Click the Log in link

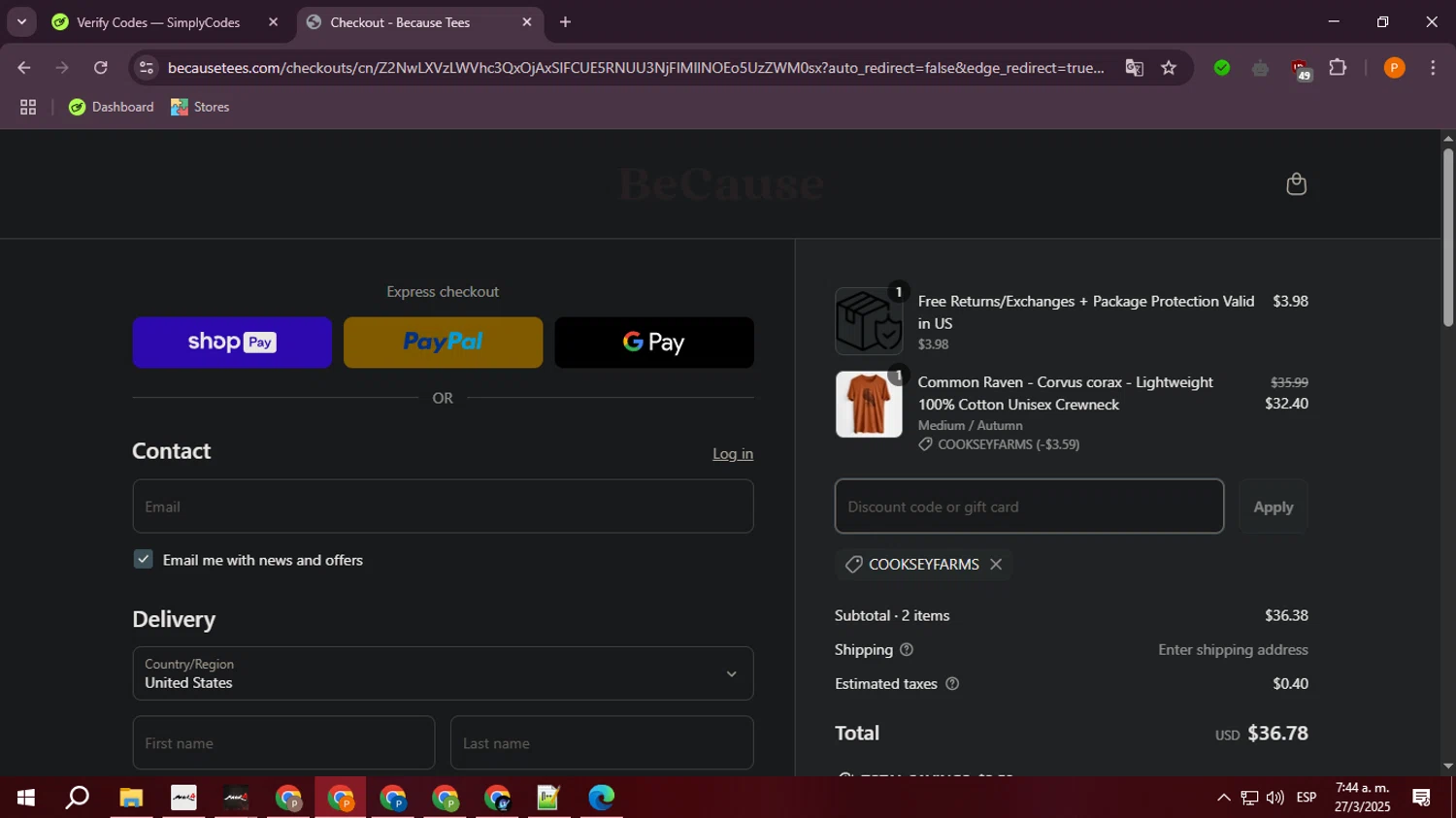tap(733, 454)
